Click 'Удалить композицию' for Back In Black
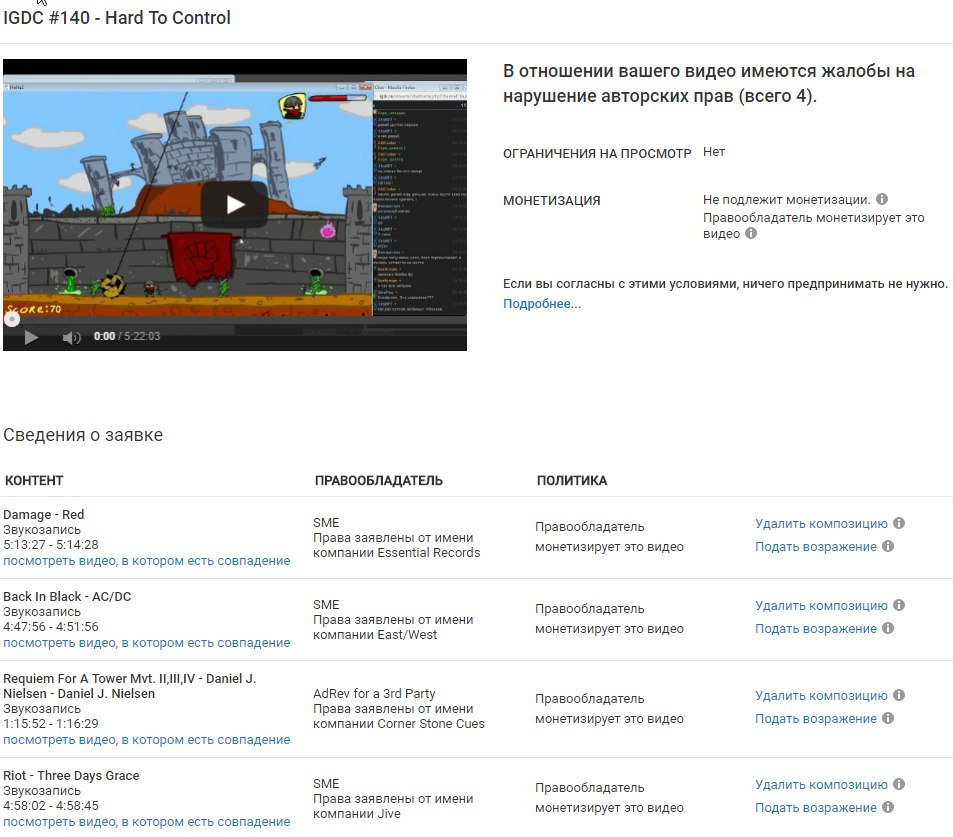Image resolution: width=953 pixels, height=837 pixels. (x=821, y=605)
